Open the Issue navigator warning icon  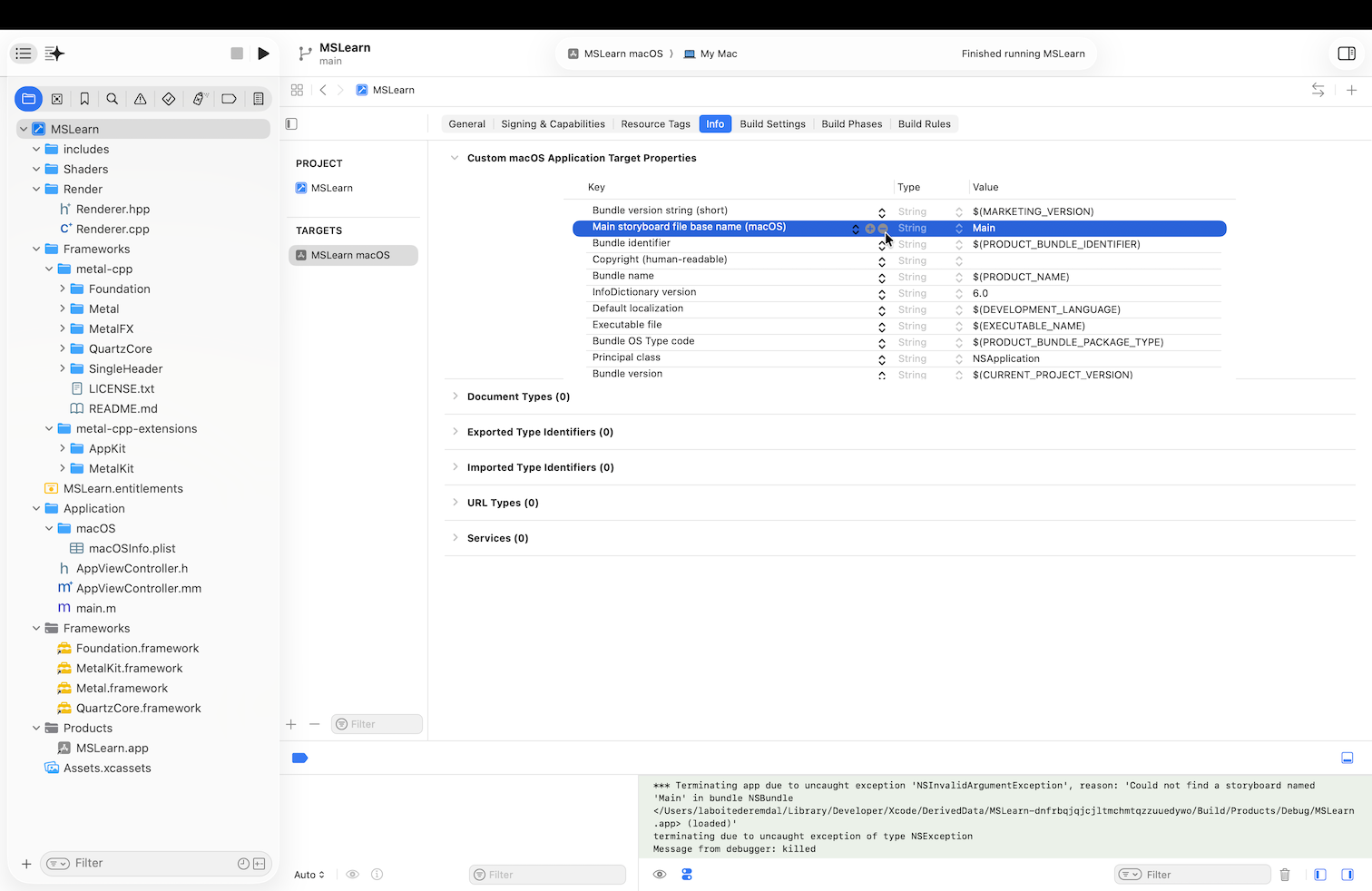click(x=141, y=99)
